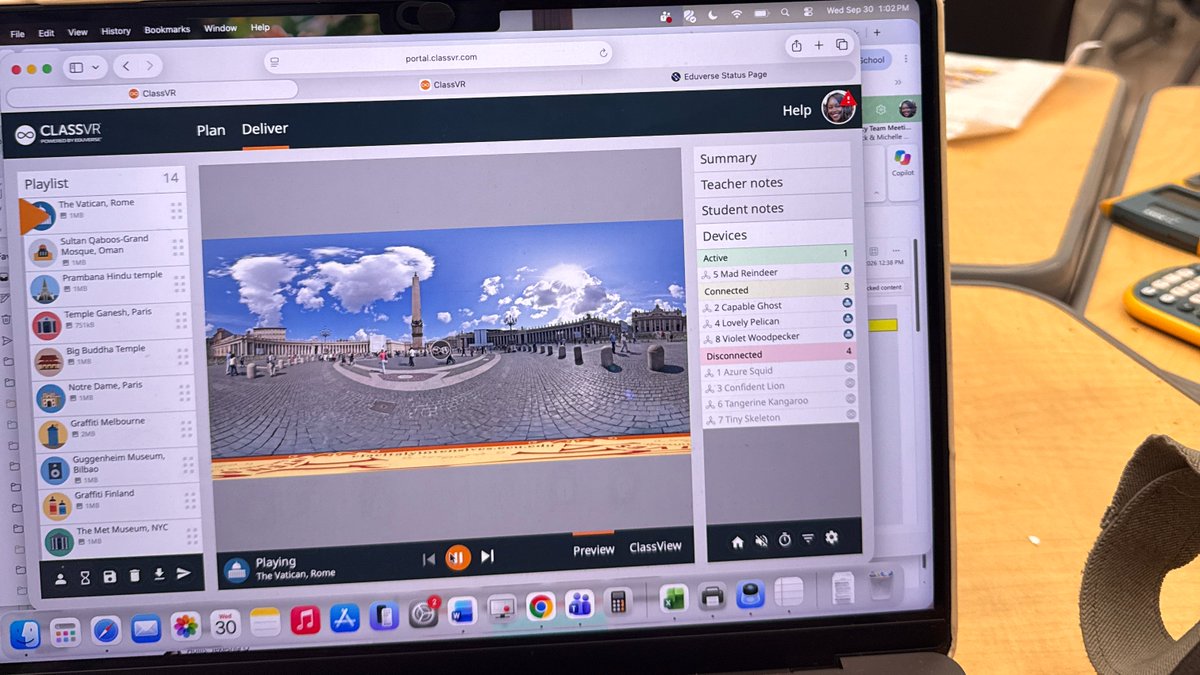Expand the Summary section

coord(772,157)
